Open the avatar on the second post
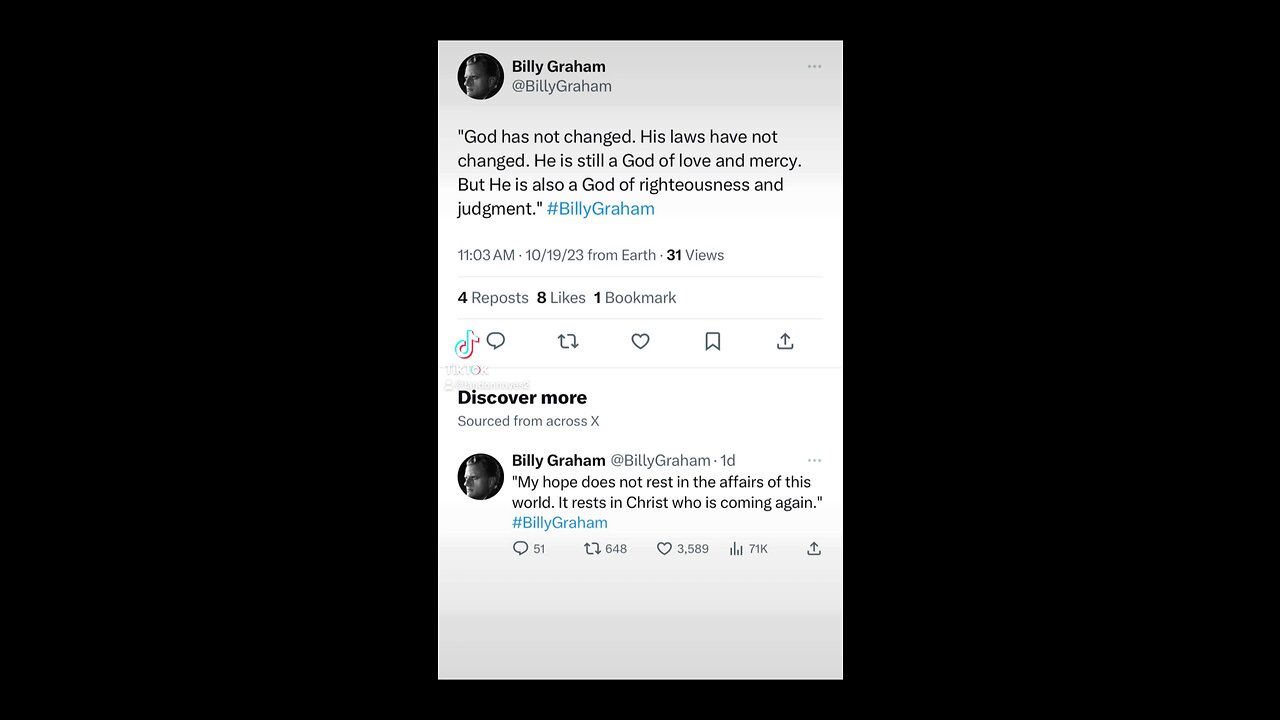 480,476
